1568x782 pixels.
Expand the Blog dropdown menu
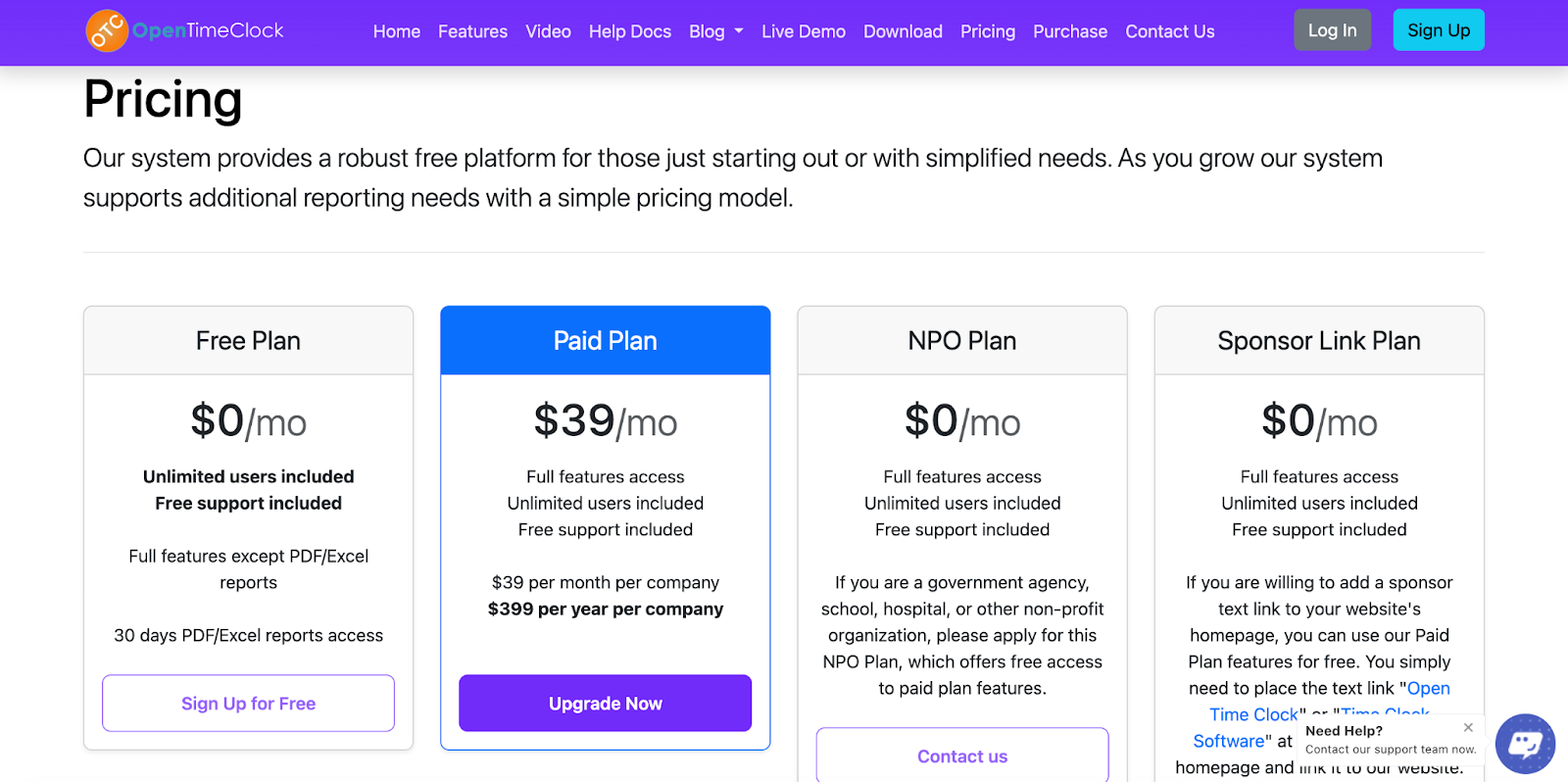tap(715, 31)
